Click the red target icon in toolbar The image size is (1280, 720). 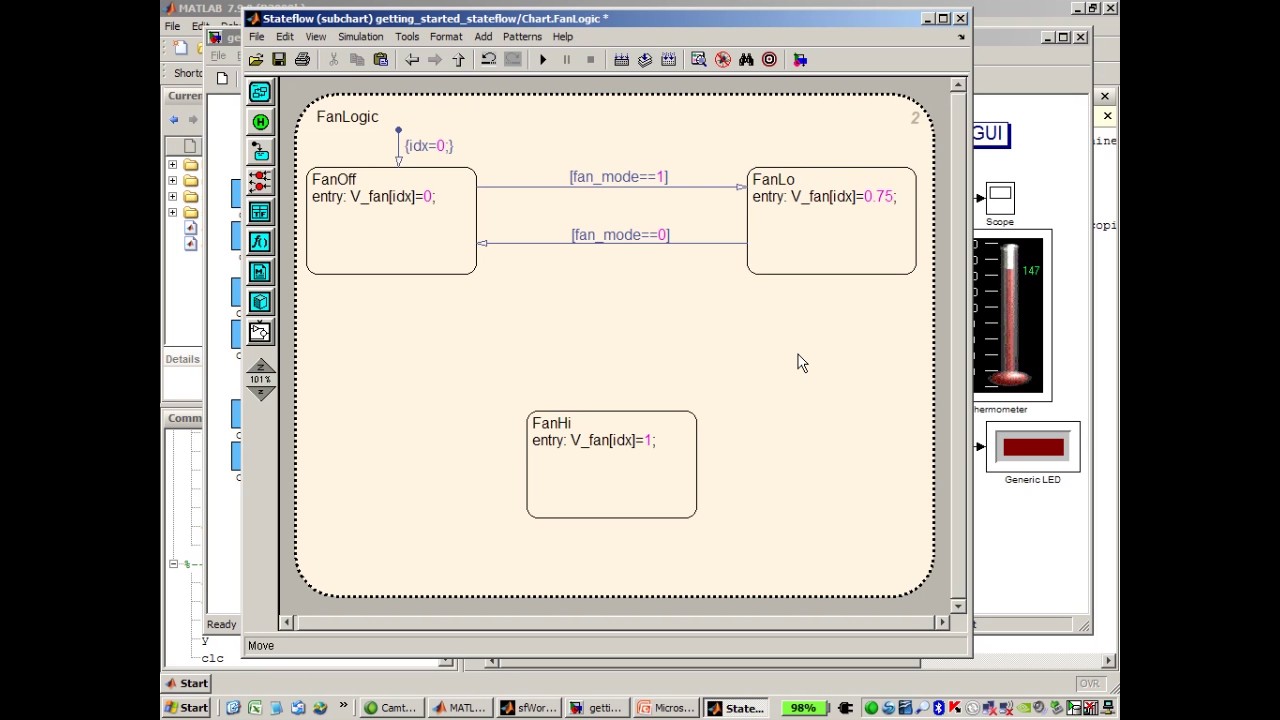pyautogui.click(x=769, y=60)
